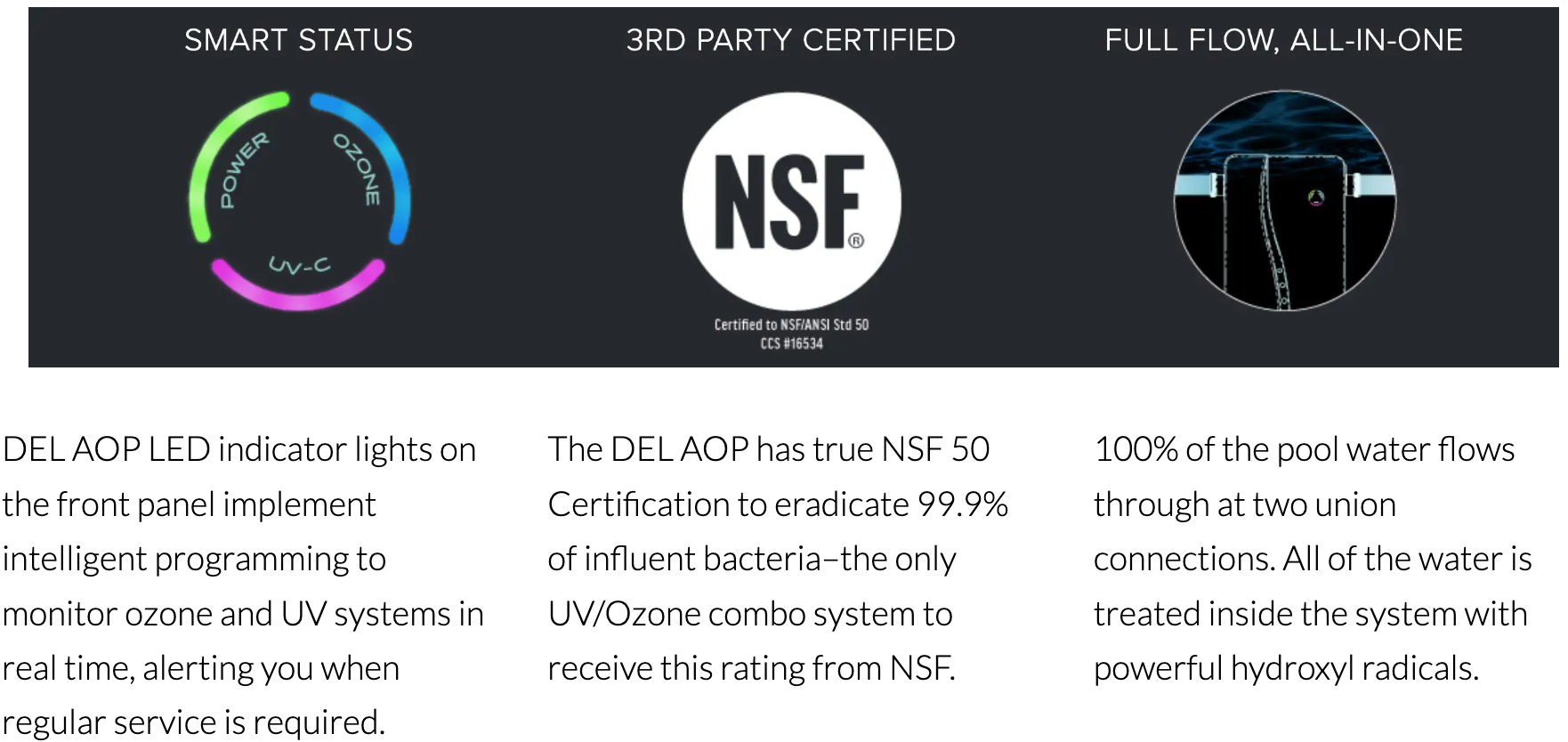Select the SMART STATUS heading
This screenshot has width=1568, height=742.
point(298,40)
